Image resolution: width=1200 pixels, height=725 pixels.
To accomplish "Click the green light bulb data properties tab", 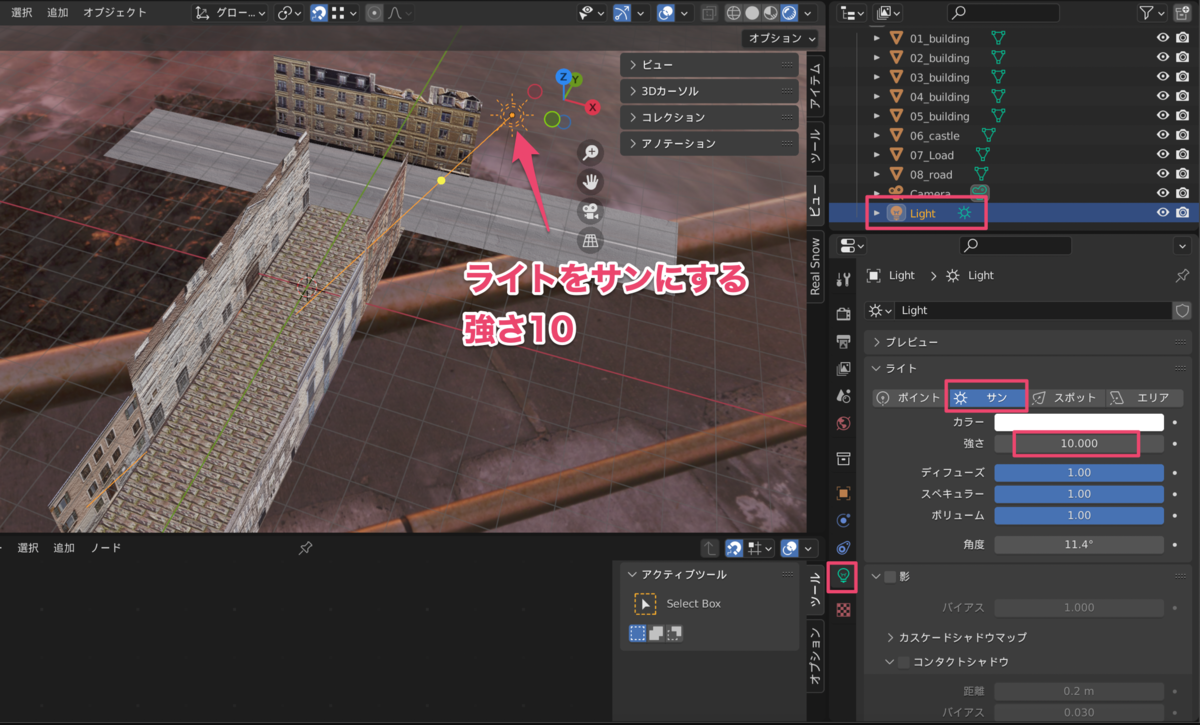I will (x=843, y=577).
